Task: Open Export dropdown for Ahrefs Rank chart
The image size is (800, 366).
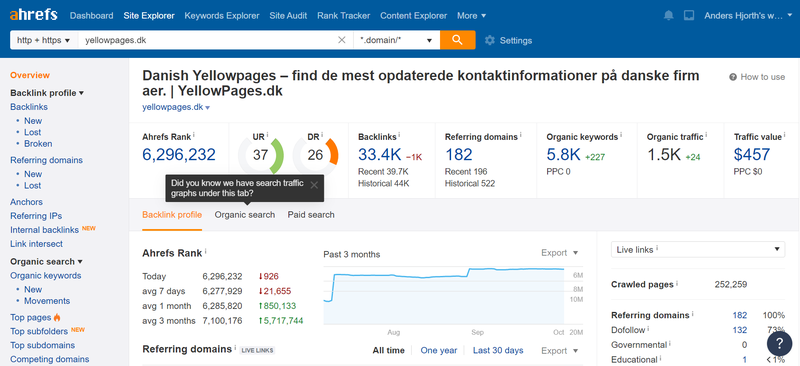Action: [x=560, y=253]
